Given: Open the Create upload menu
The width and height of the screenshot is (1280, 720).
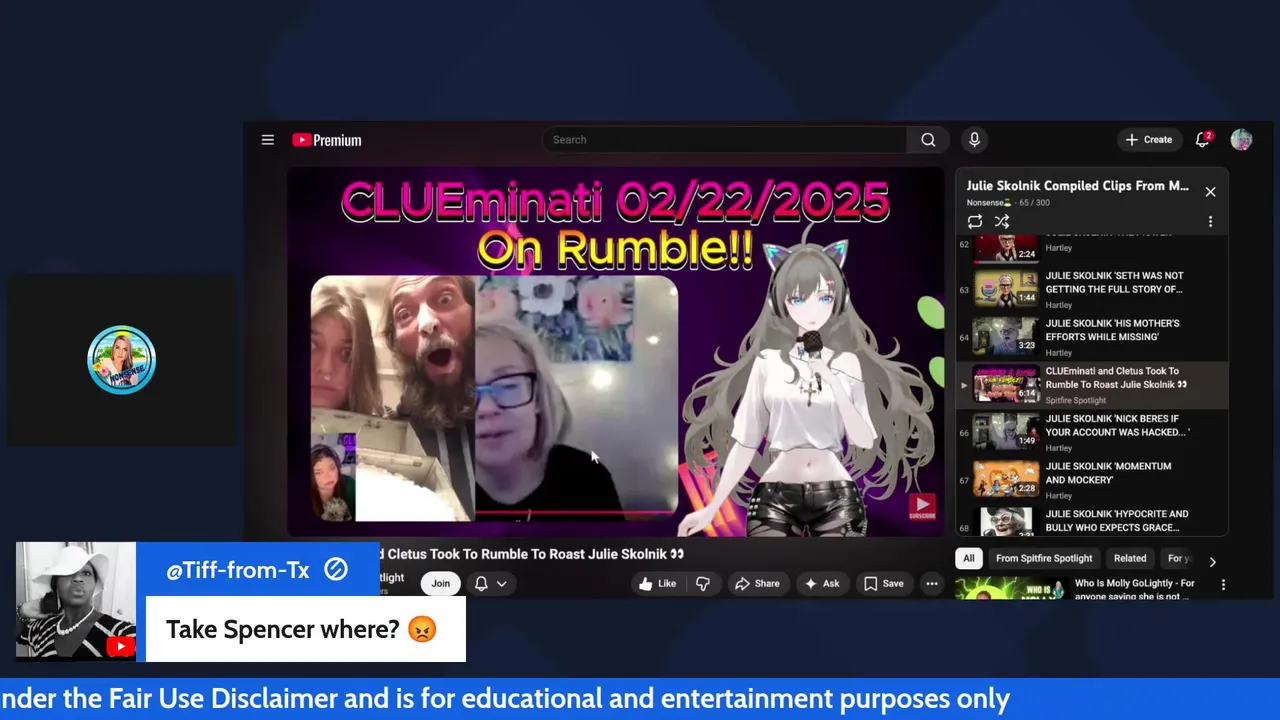Looking at the screenshot, I should pos(1148,140).
